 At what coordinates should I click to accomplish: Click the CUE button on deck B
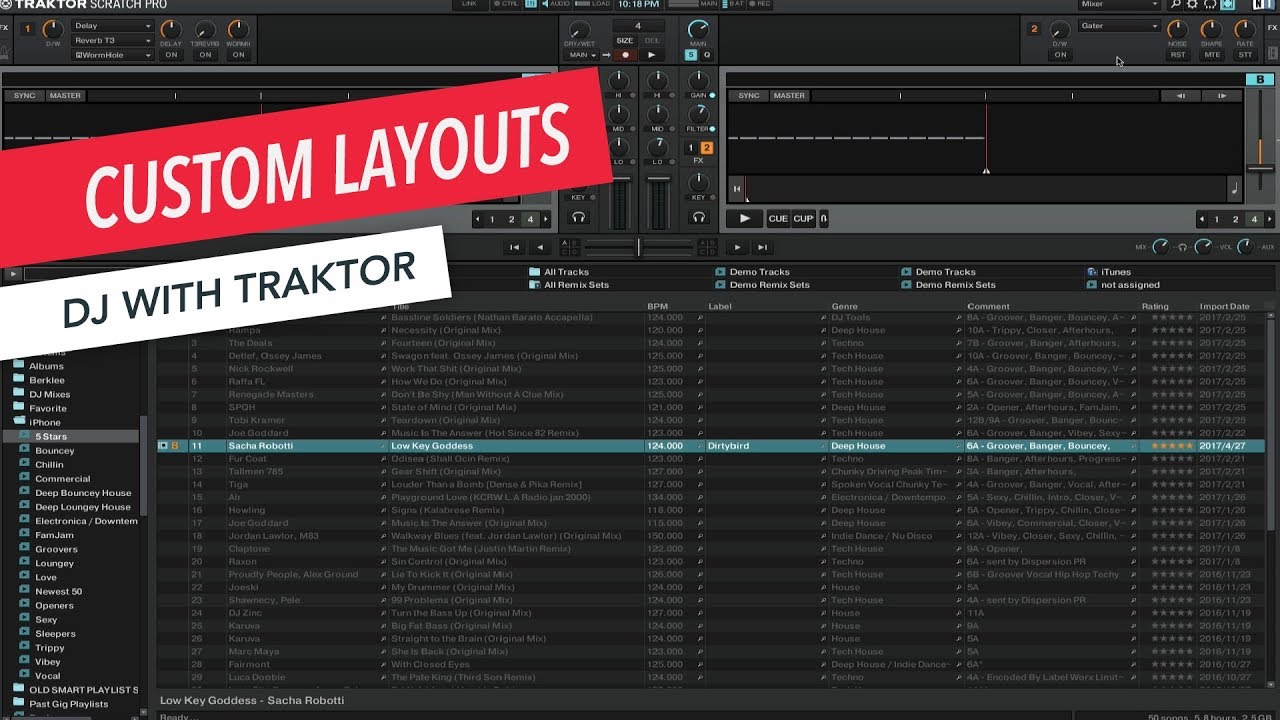(x=778, y=218)
